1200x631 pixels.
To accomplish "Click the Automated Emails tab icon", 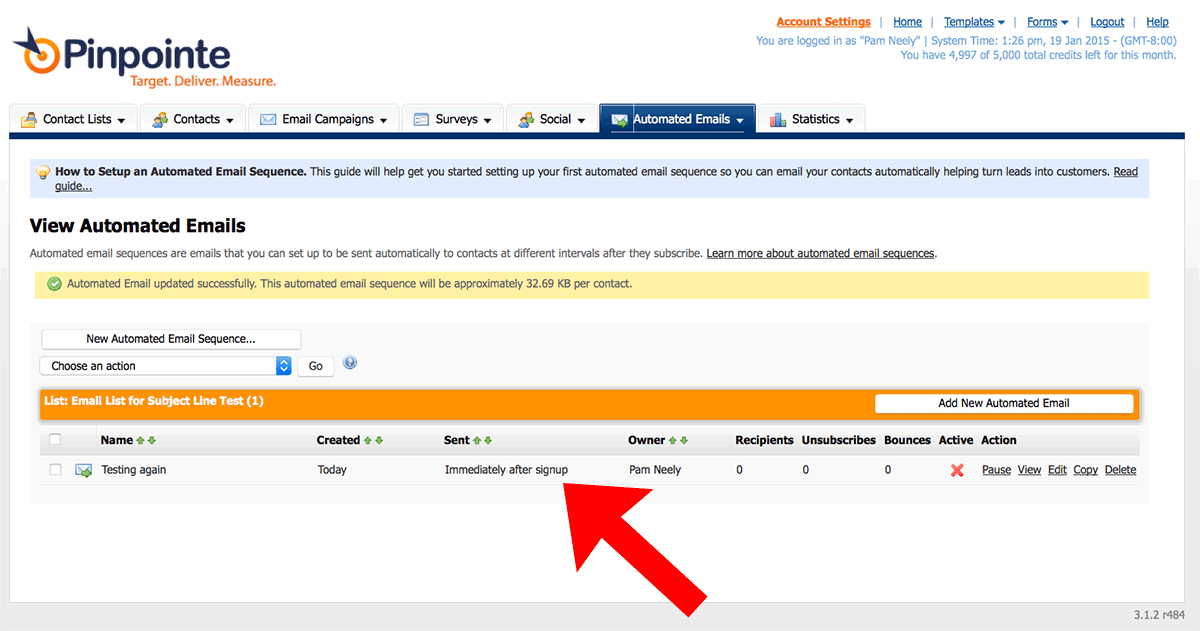I will [619, 119].
